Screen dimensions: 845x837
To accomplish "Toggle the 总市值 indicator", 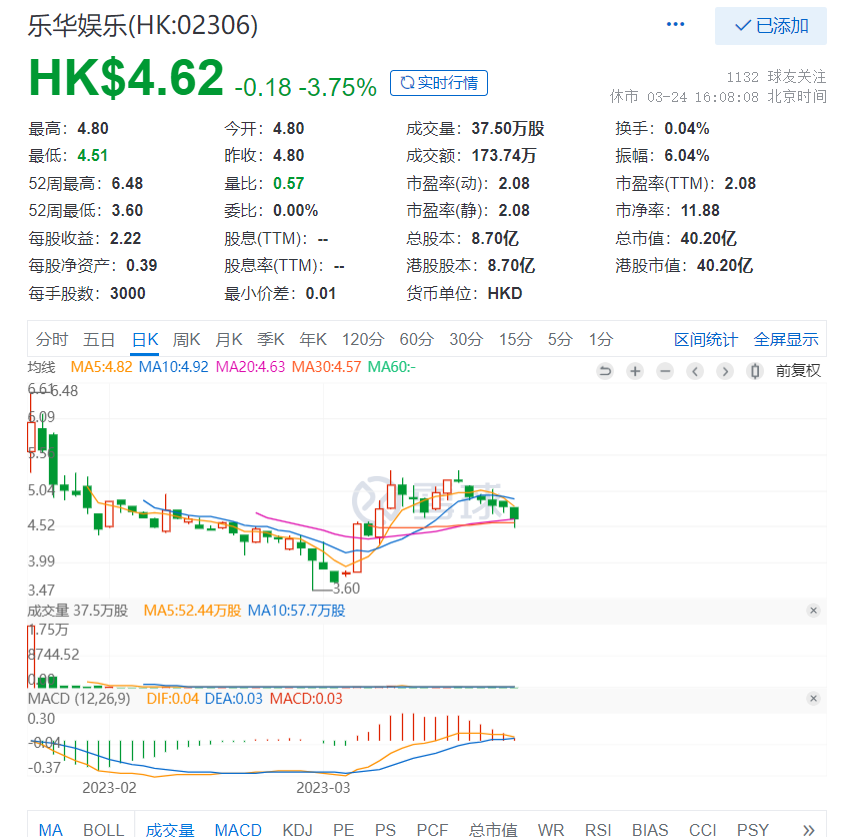I will coord(493,829).
